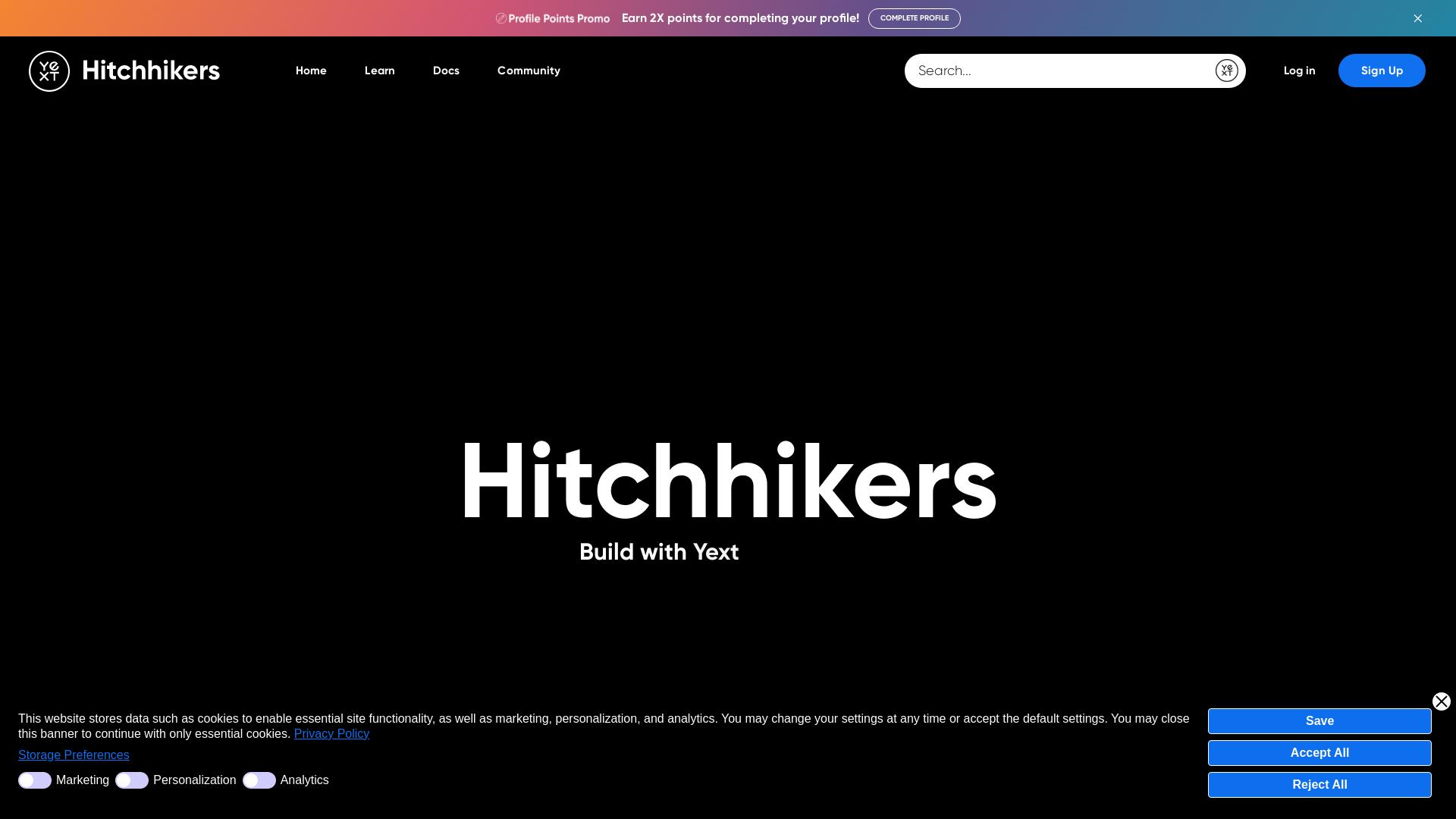Image resolution: width=1456 pixels, height=819 pixels.
Task: Click the Profile Points Promo icon
Action: pos(500,17)
